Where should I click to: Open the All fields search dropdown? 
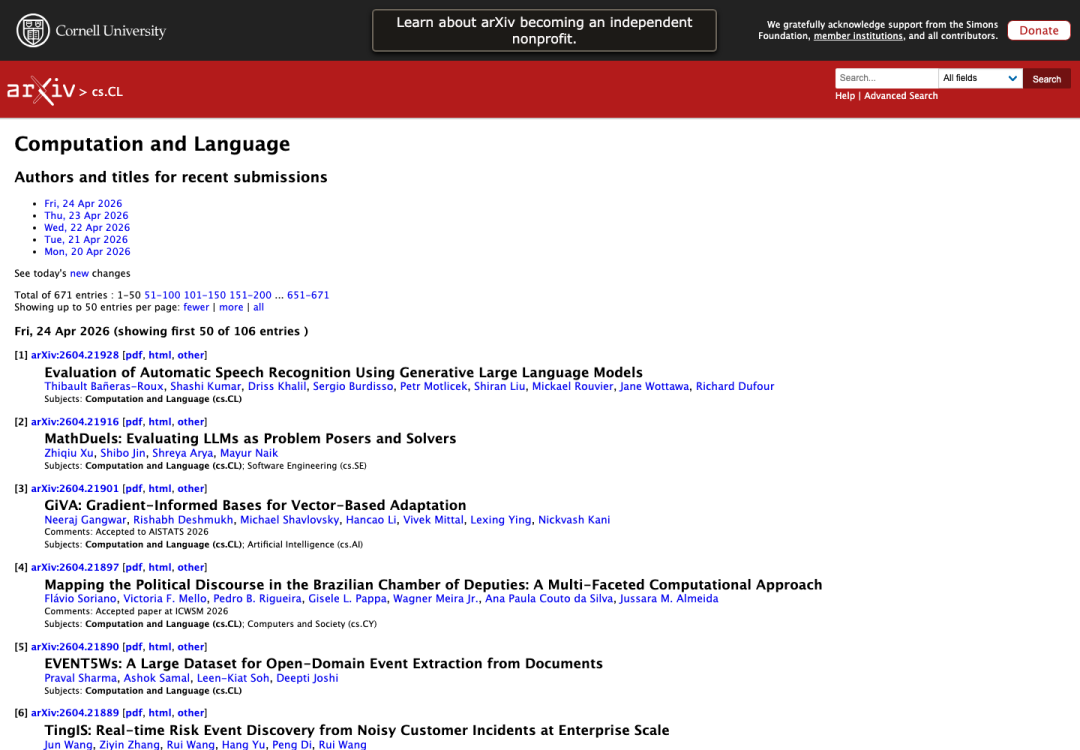(x=980, y=79)
